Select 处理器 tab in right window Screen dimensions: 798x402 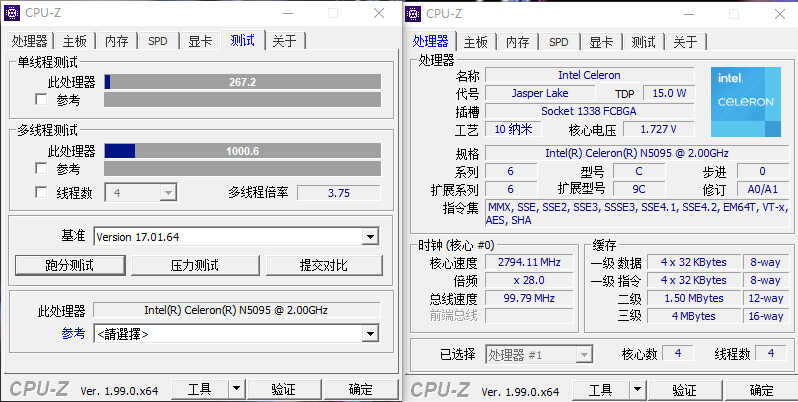click(430, 41)
